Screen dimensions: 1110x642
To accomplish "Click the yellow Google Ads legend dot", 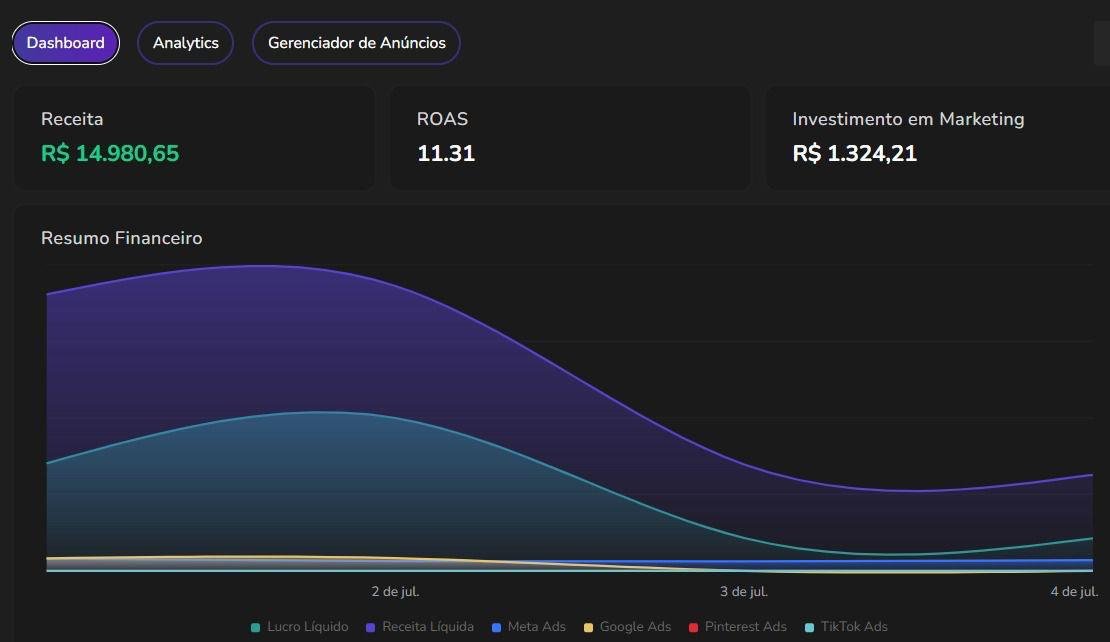I will coord(589,627).
